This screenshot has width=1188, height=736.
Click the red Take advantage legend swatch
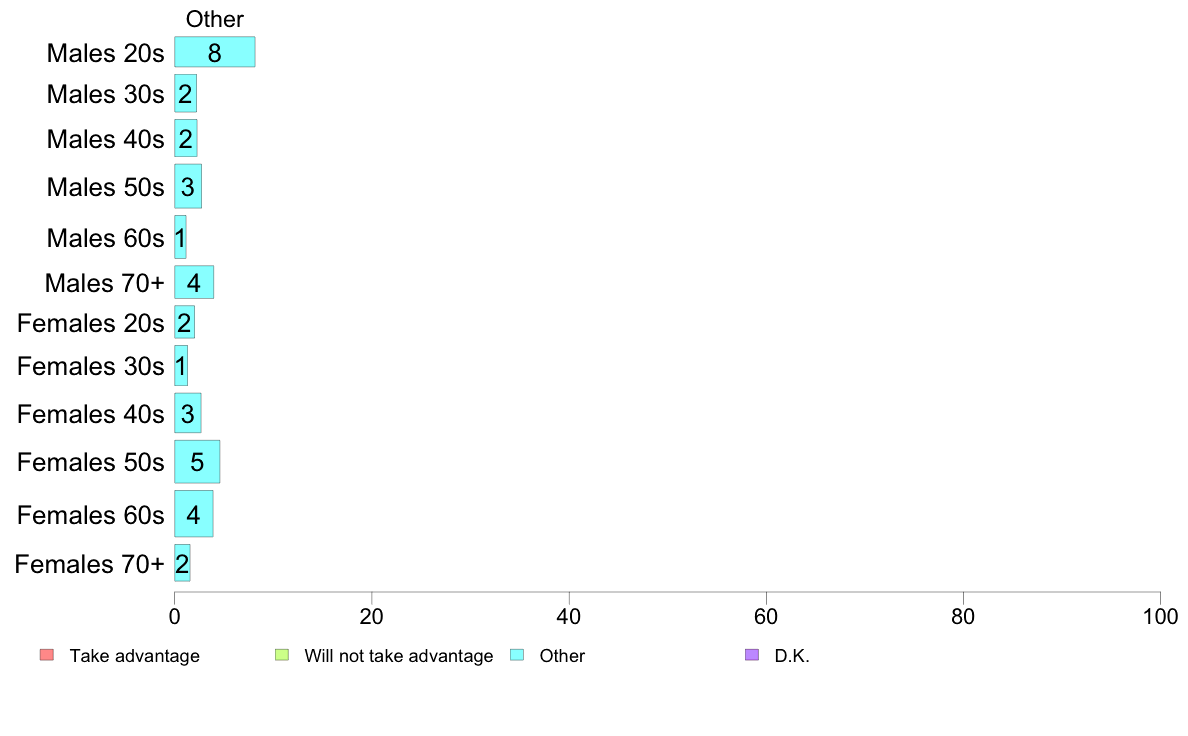pyautogui.click(x=47, y=655)
